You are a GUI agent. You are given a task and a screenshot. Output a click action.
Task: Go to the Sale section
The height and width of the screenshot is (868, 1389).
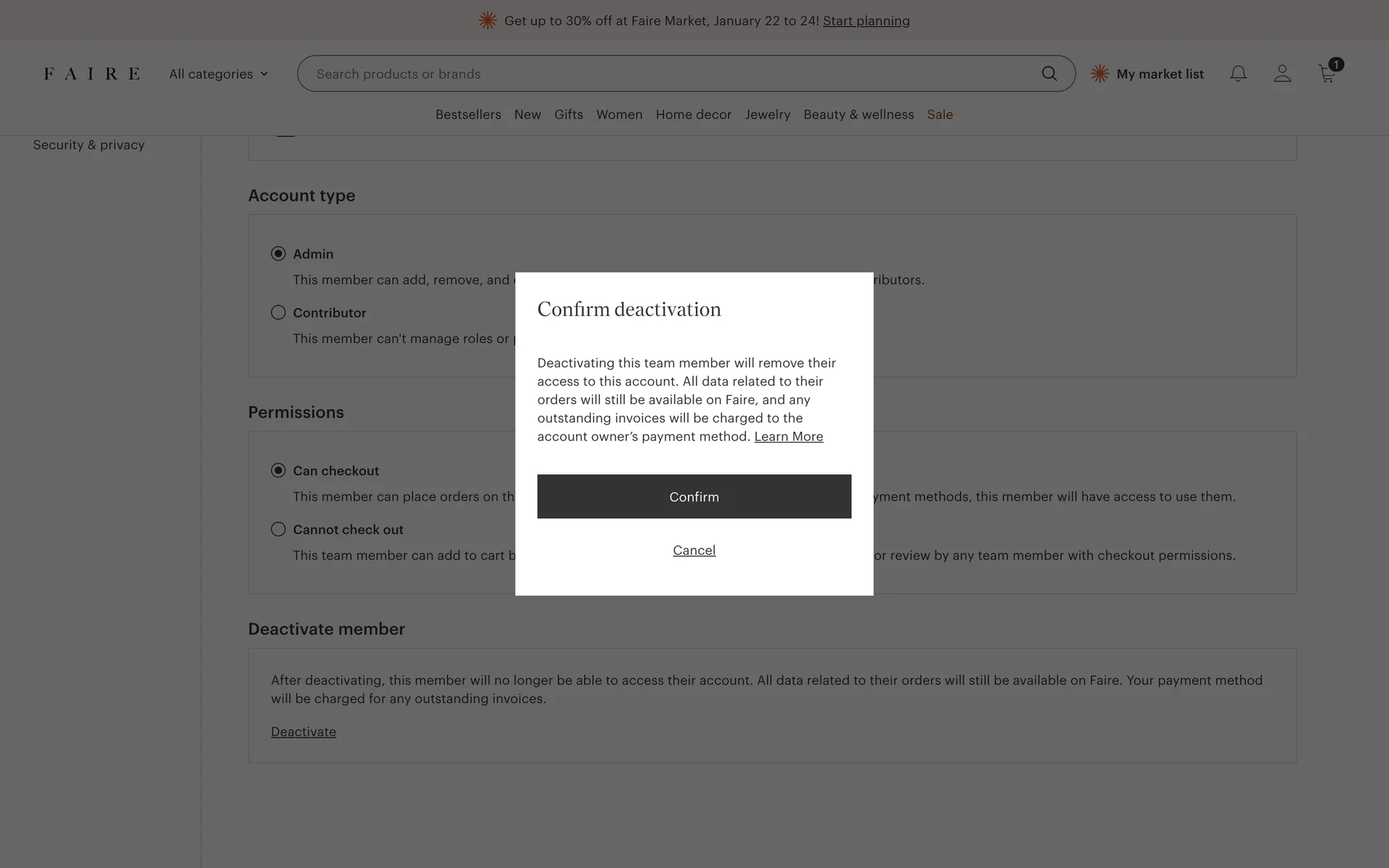pos(940,114)
